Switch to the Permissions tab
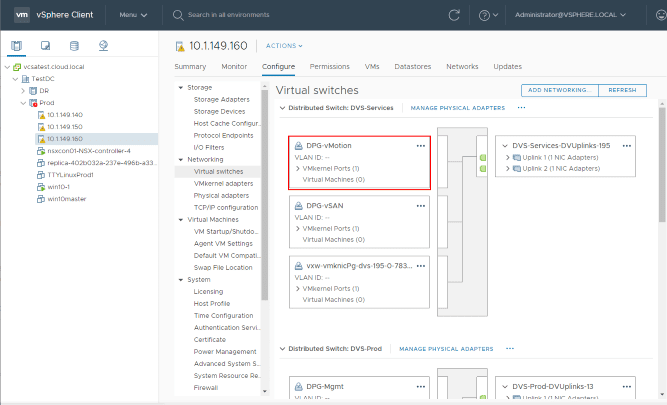 [329, 66]
